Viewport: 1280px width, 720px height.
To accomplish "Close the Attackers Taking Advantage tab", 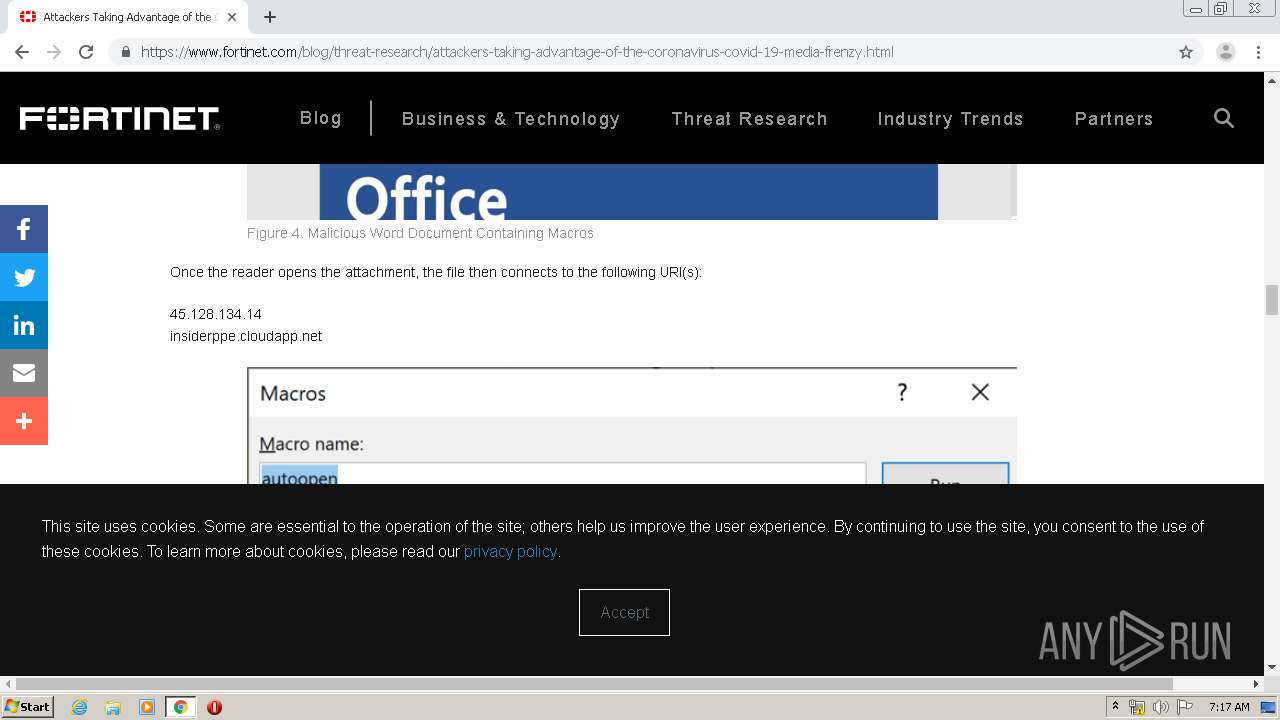I will tap(232, 17).
